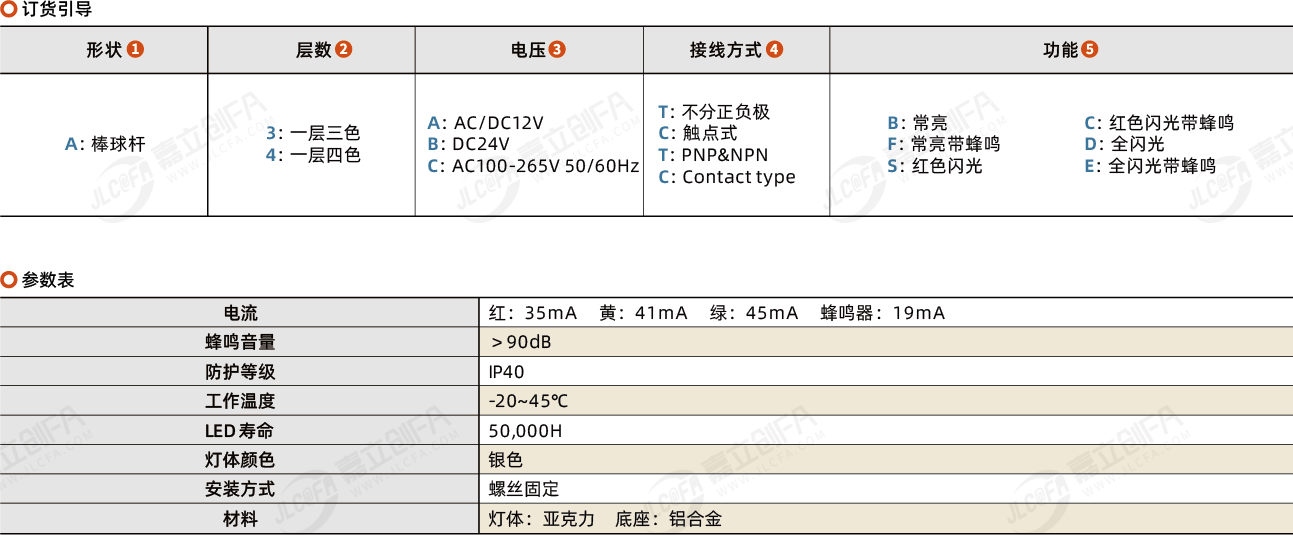Select the 形状 column header

104,49
